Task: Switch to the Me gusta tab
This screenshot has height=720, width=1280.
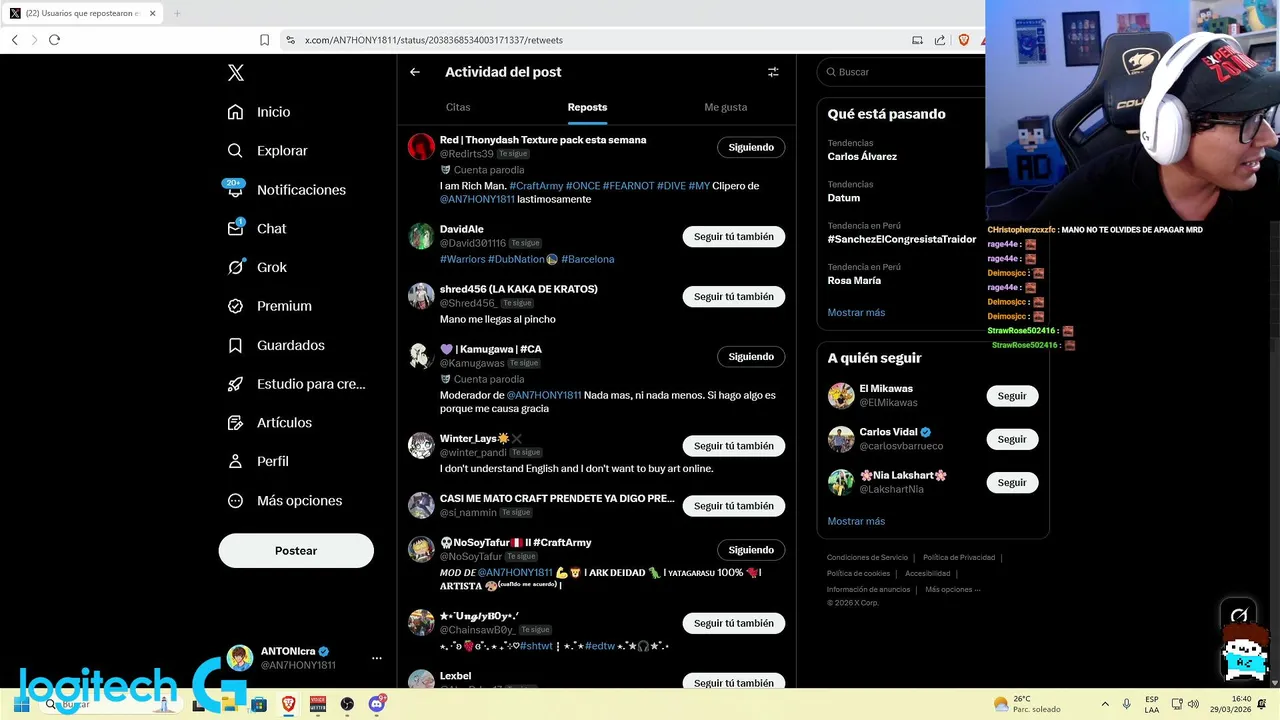Action: [726, 107]
